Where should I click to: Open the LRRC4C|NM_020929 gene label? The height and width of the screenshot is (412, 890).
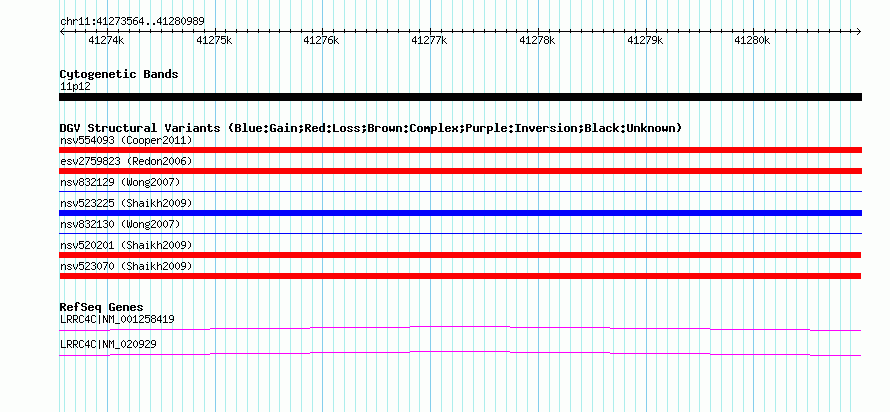(x=108, y=344)
